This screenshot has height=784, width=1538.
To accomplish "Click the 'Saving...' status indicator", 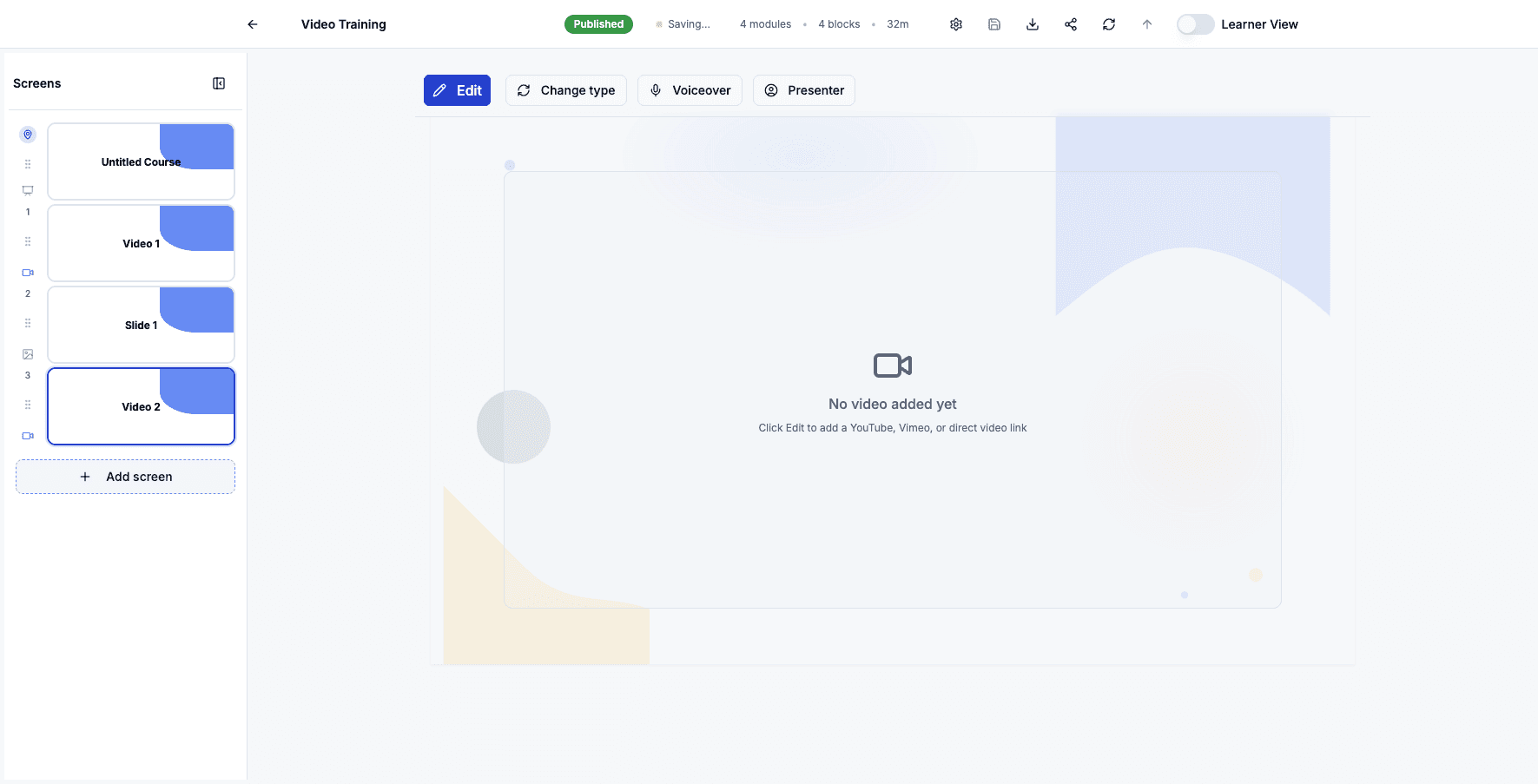I will pyautogui.click(x=683, y=24).
